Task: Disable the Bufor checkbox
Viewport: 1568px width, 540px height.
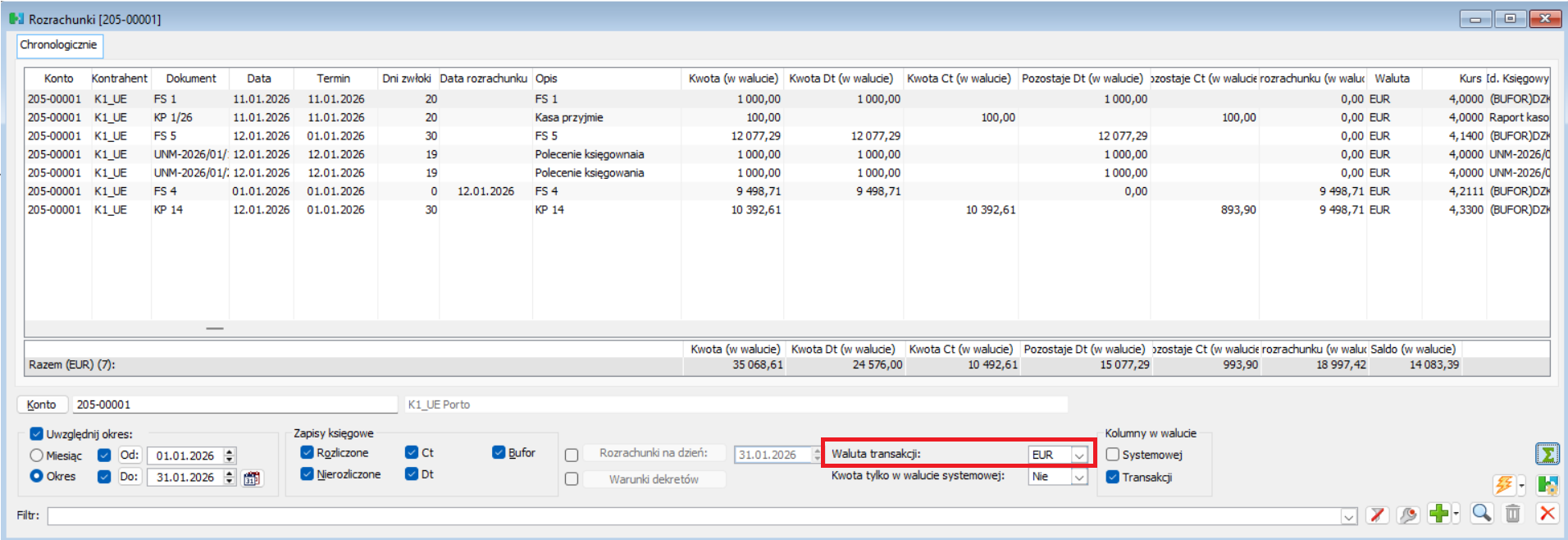Action: [499, 453]
